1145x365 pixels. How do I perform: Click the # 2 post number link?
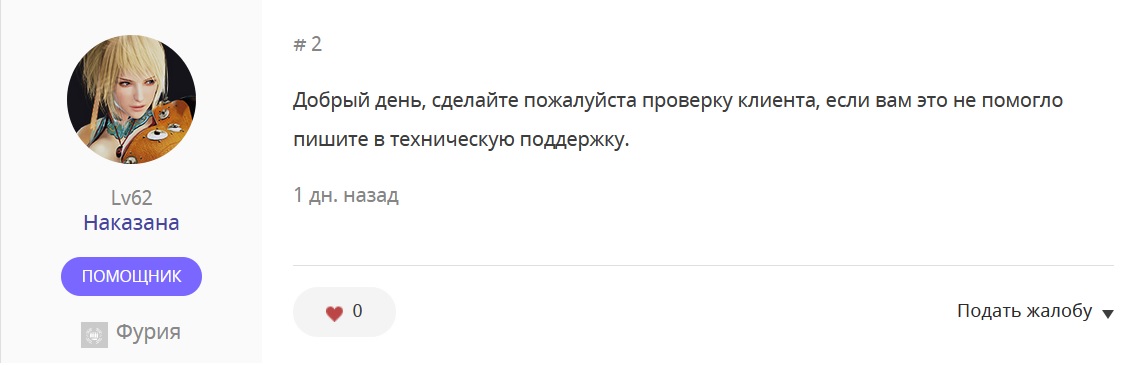307,45
